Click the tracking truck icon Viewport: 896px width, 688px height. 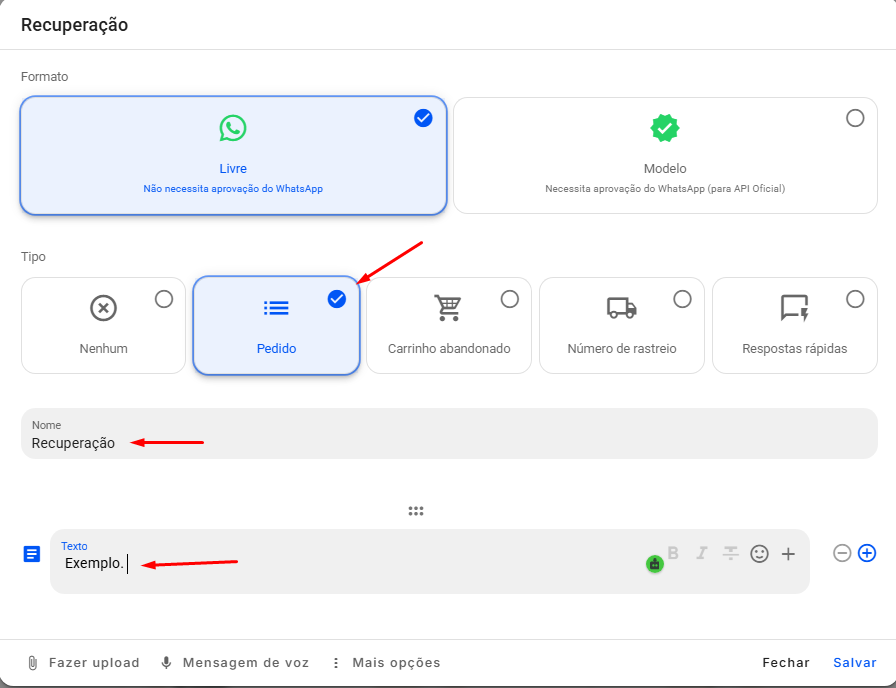point(622,308)
